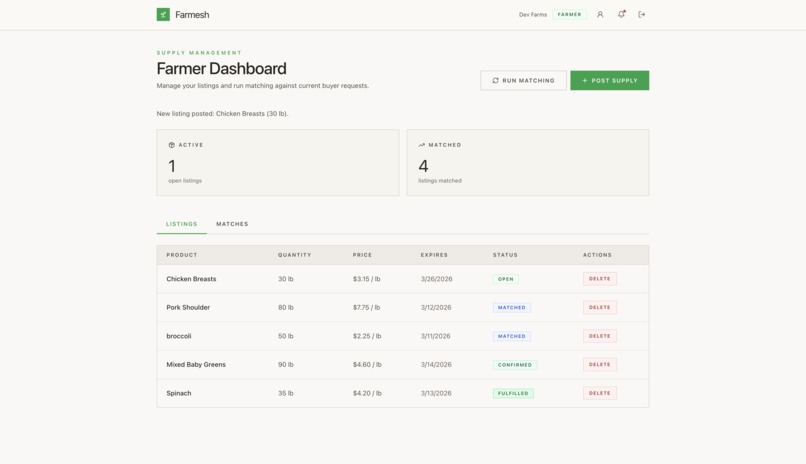Click the 50 lb quantity cell

(x=286, y=336)
